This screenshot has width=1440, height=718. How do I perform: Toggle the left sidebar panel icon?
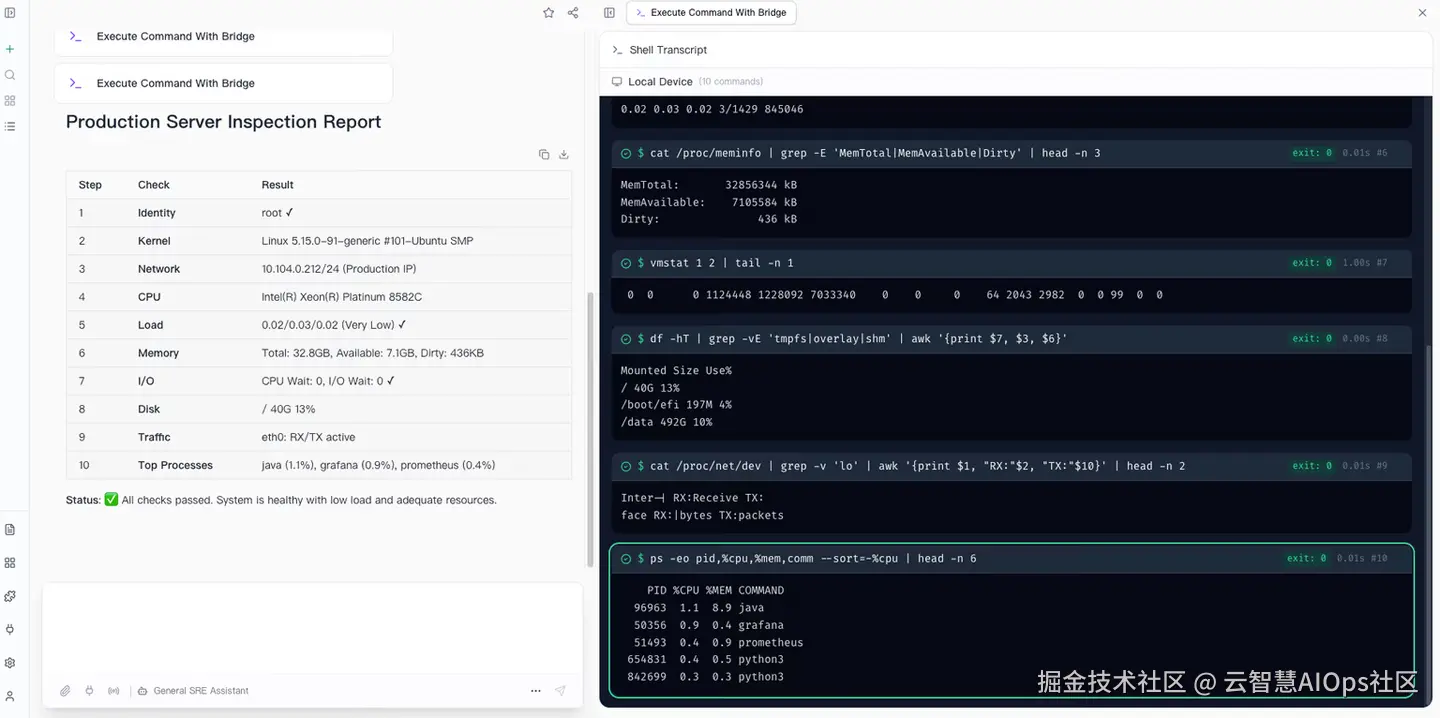click(10, 12)
